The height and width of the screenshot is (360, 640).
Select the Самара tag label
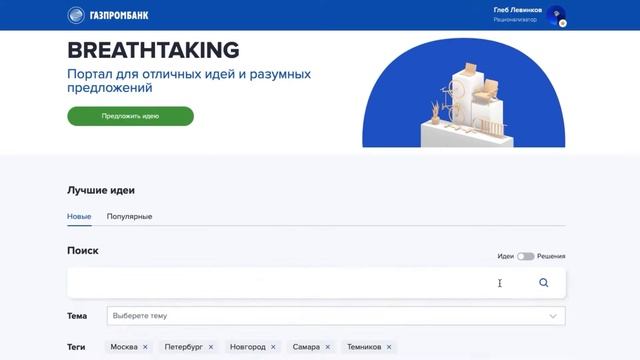306,347
